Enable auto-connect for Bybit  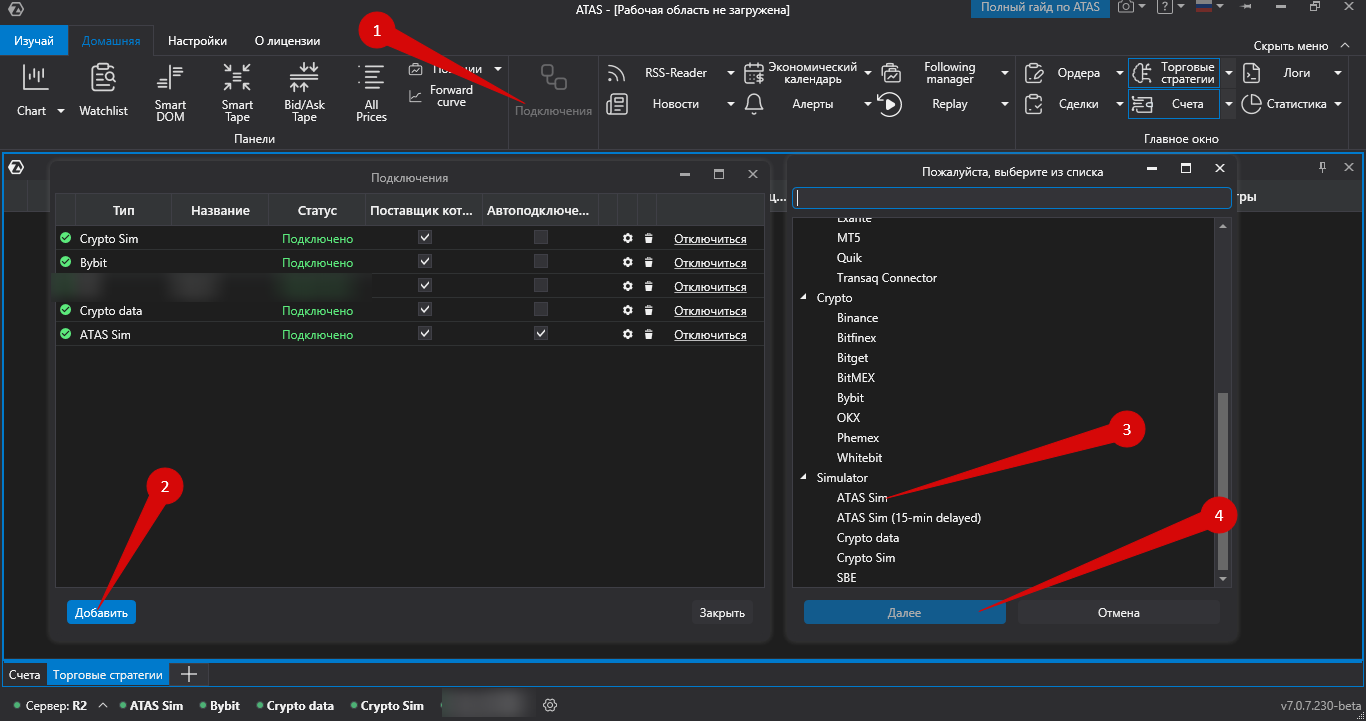click(x=541, y=262)
